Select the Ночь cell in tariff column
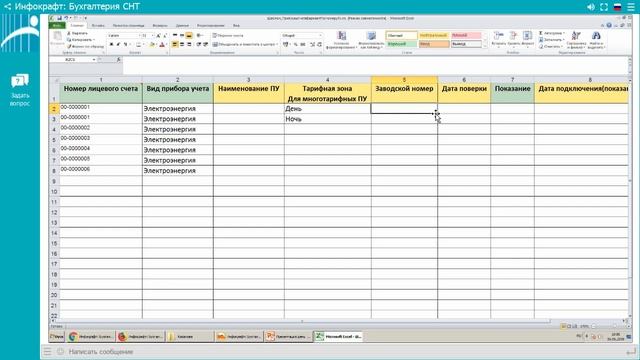 click(x=327, y=119)
